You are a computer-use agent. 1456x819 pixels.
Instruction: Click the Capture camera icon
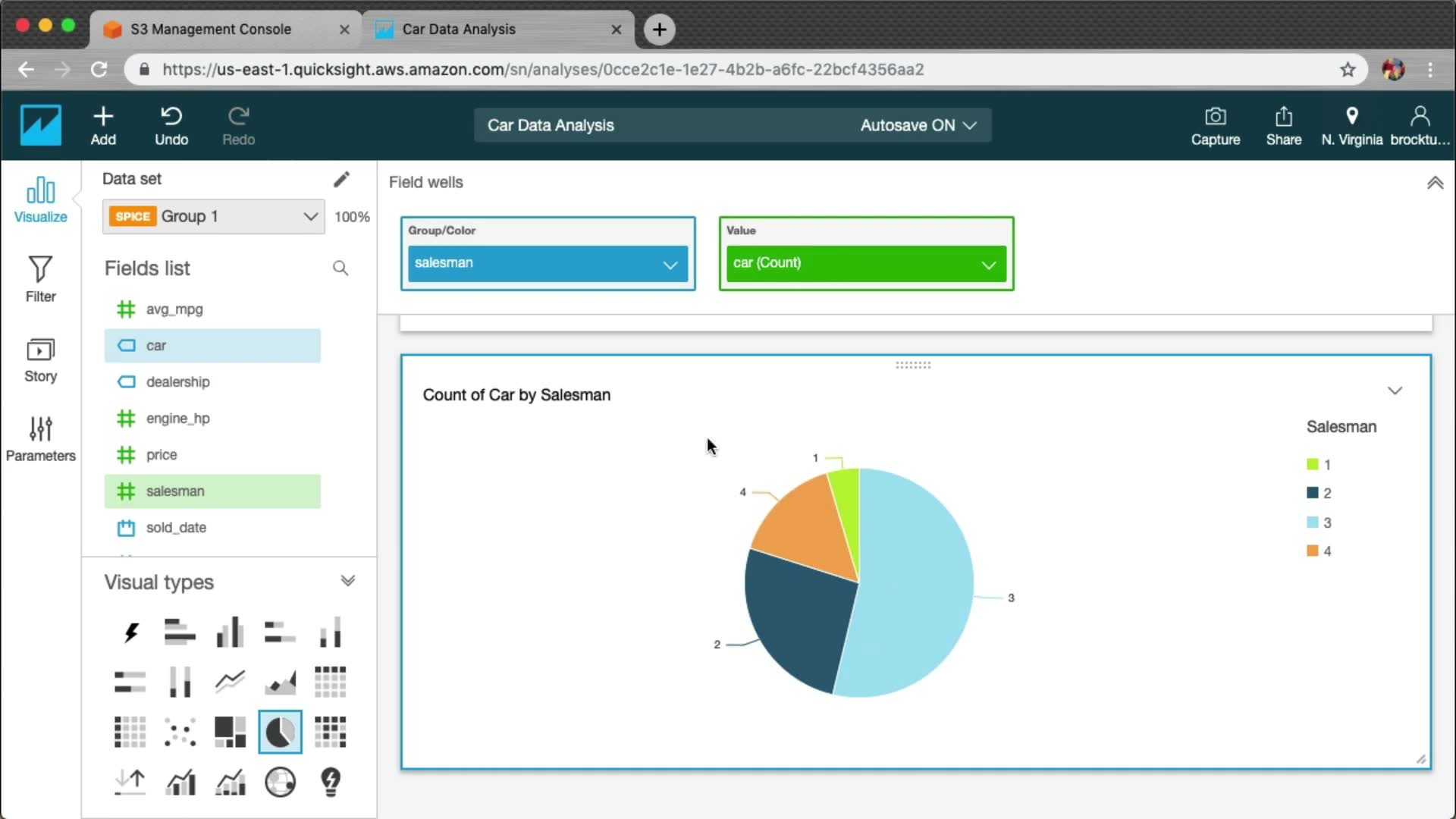(x=1215, y=117)
